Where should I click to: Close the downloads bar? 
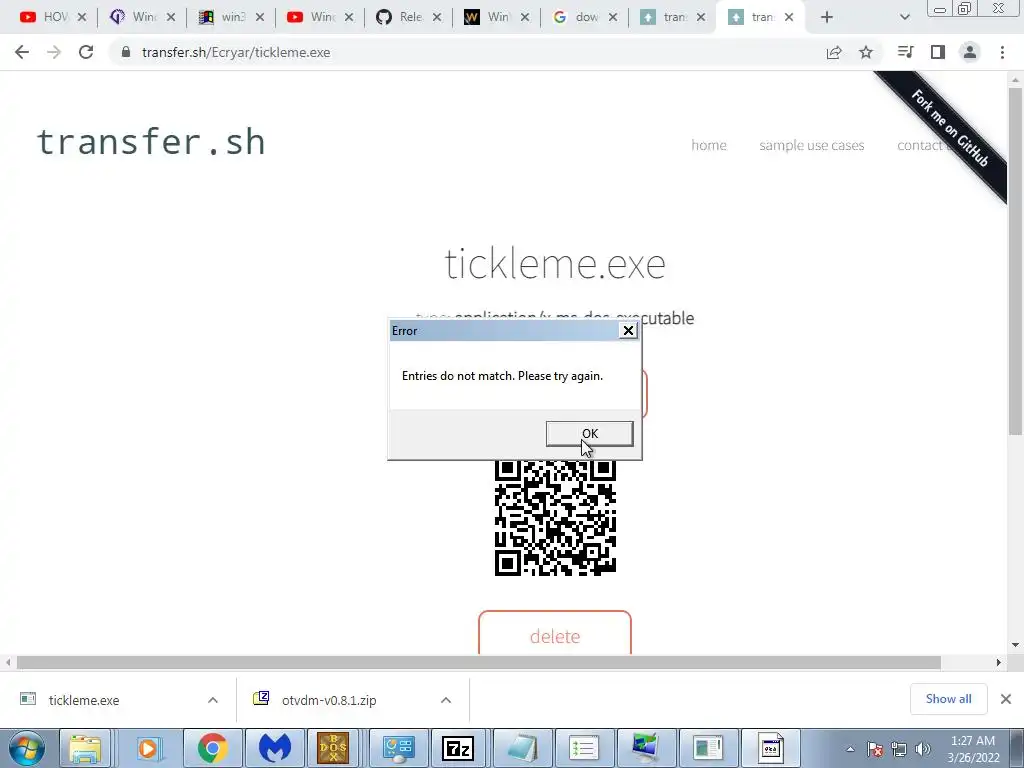pos(1006,699)
